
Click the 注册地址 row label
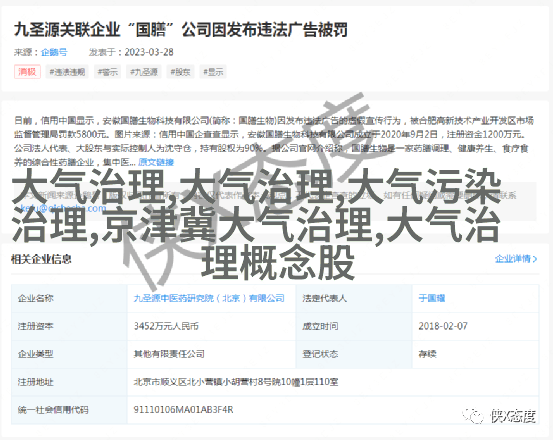36,382
